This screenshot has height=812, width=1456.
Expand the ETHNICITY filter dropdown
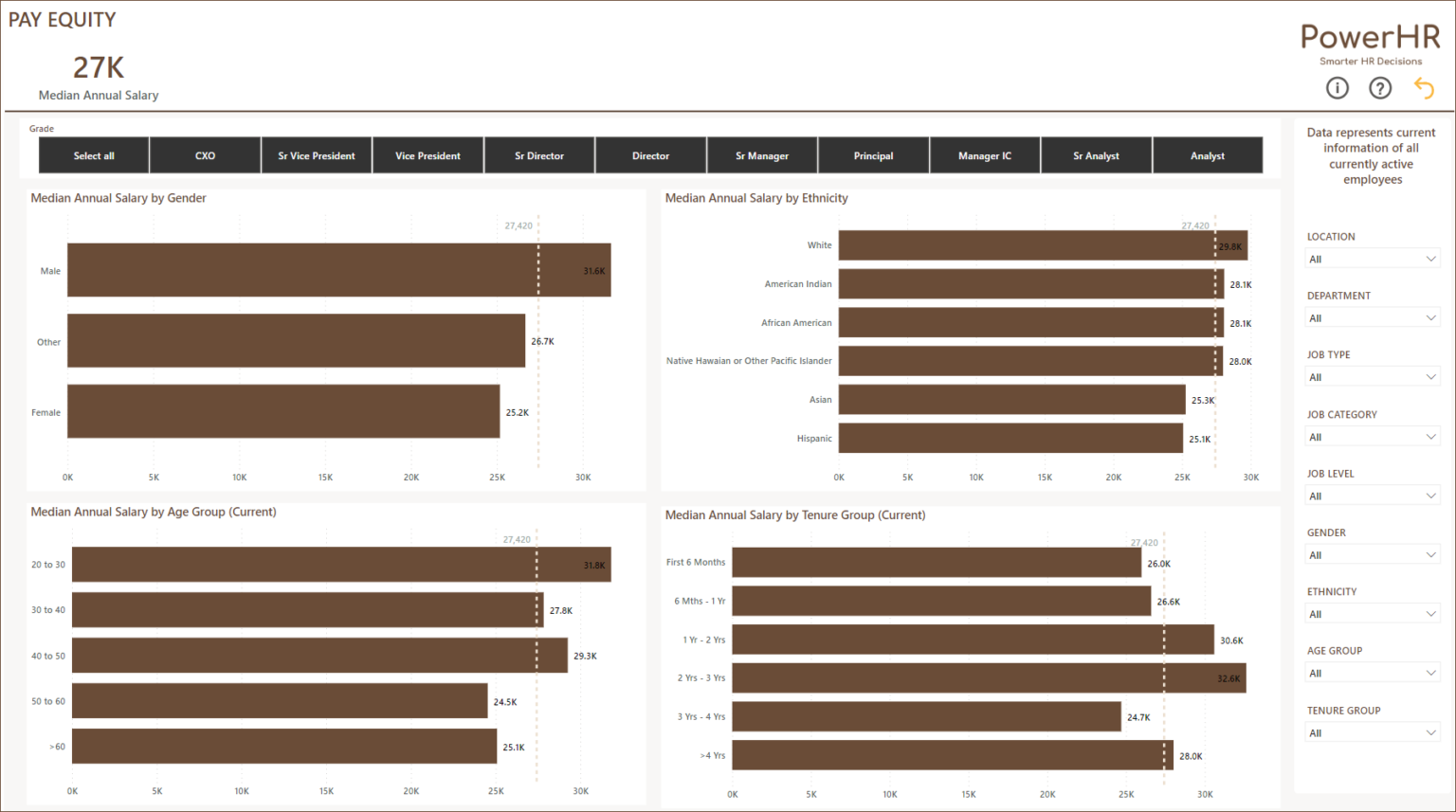click(1372, 613)
